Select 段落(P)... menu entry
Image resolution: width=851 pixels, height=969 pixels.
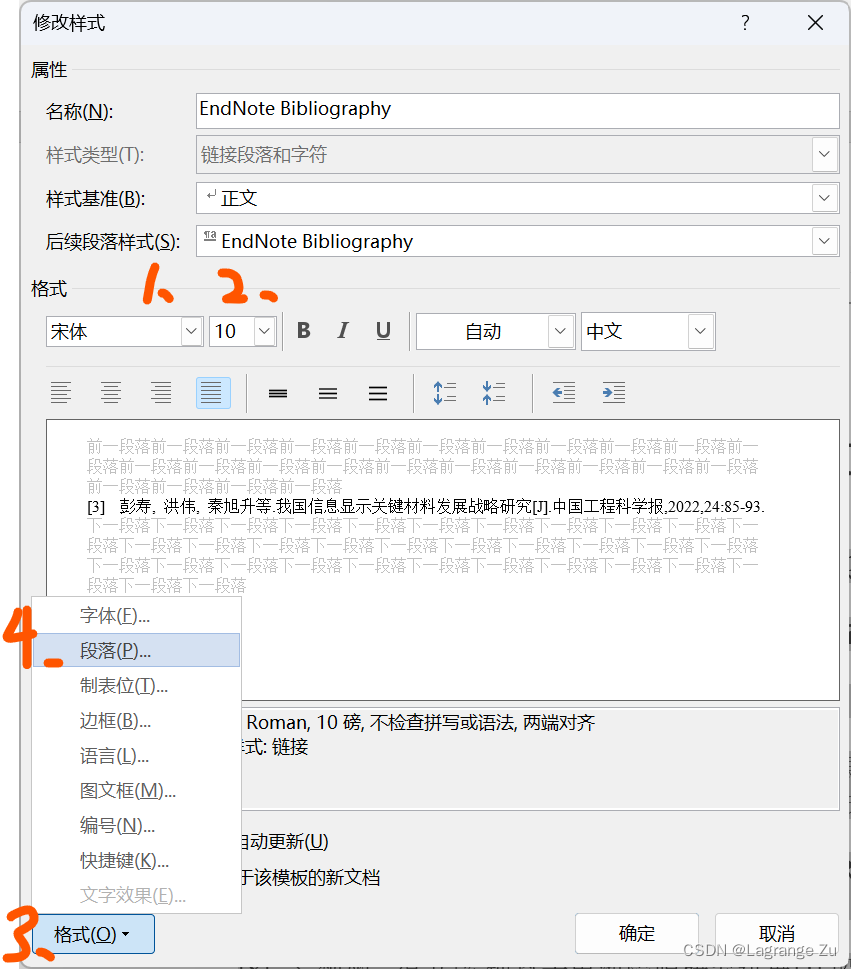pos(136,650)
